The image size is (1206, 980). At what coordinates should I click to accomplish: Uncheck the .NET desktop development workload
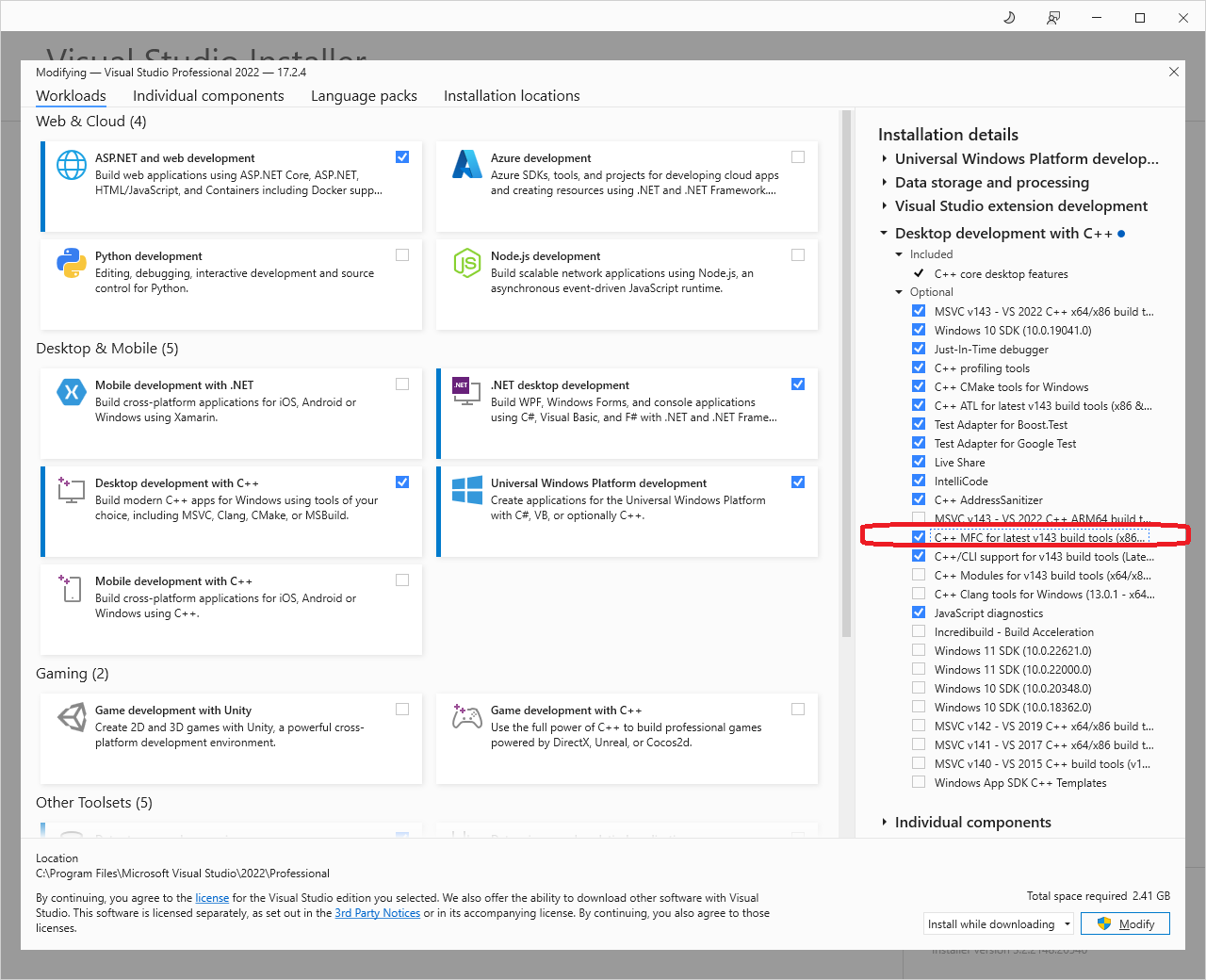pos(798,384)
